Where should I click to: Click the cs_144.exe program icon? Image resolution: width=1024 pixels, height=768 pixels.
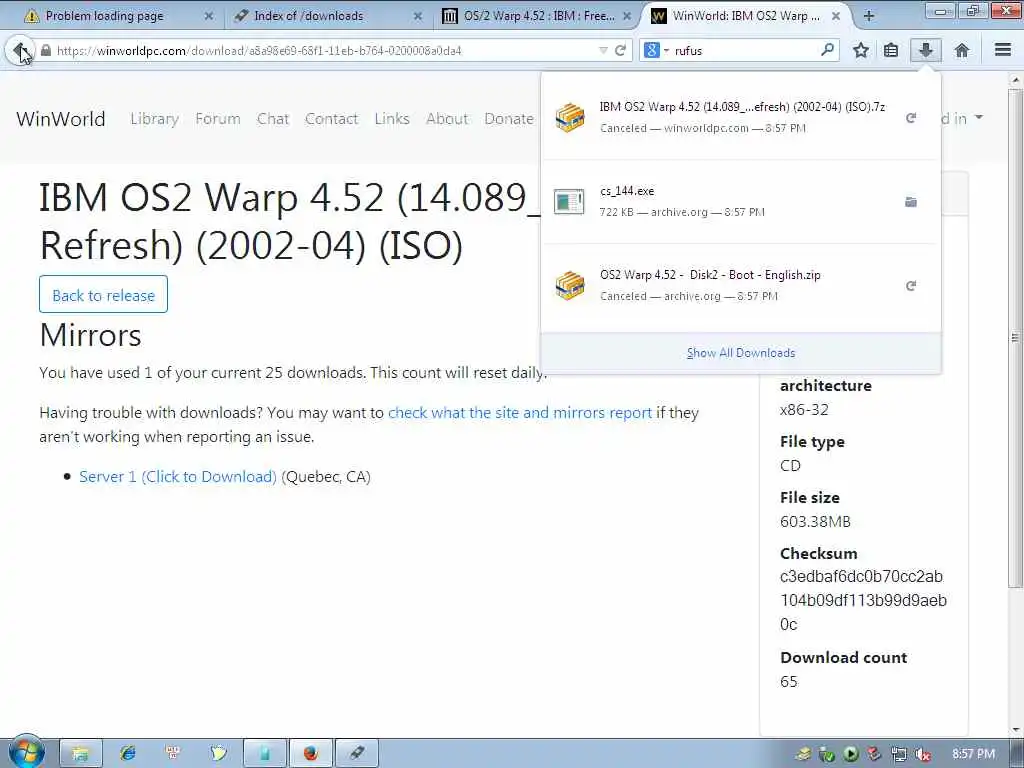(x=569, y=201)
